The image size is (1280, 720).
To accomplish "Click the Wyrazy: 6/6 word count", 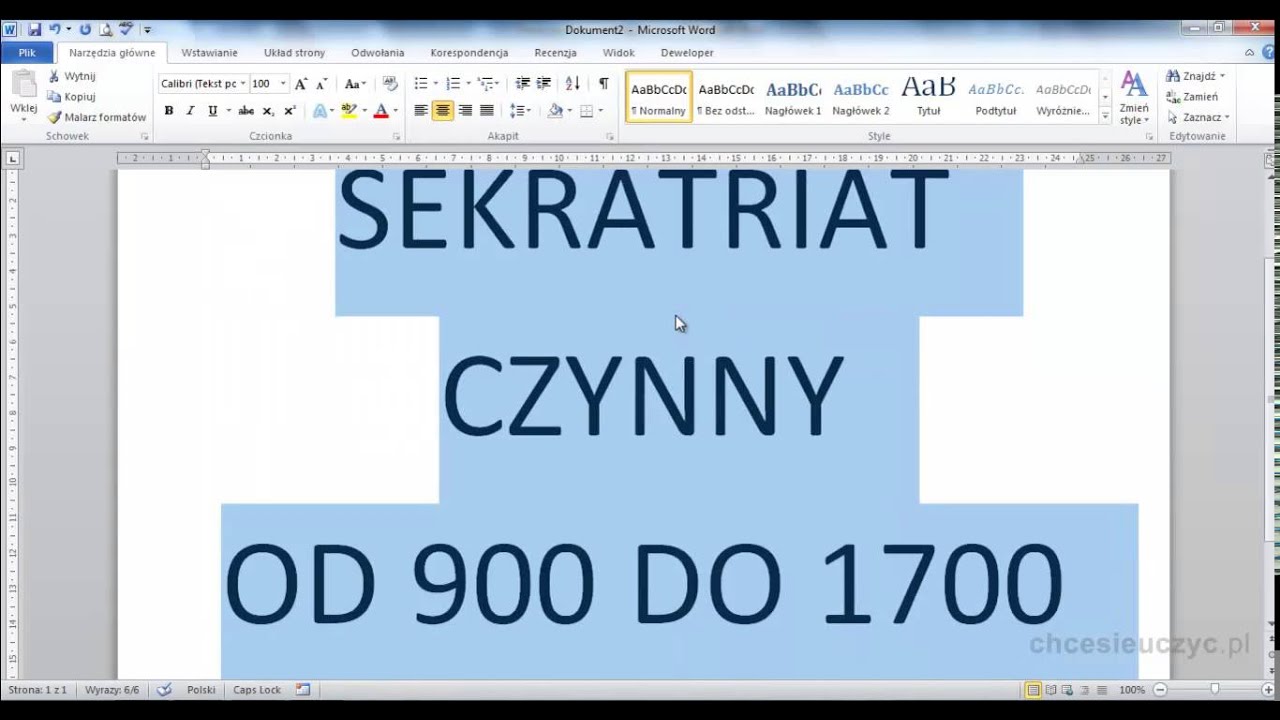I will pos(112,690).
